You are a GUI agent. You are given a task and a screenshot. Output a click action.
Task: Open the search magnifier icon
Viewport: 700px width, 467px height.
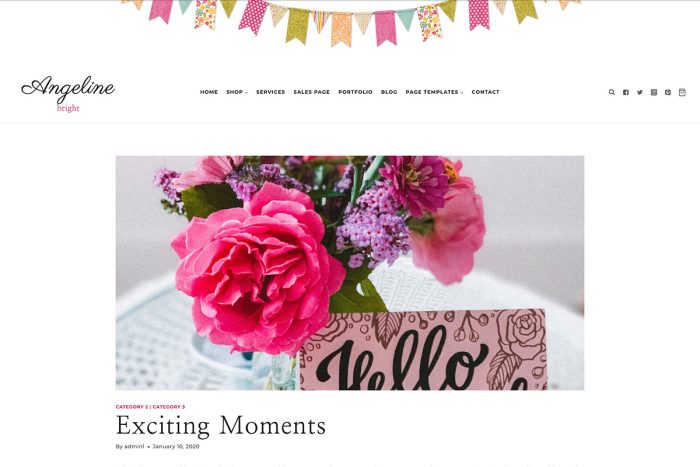point(612,92)
